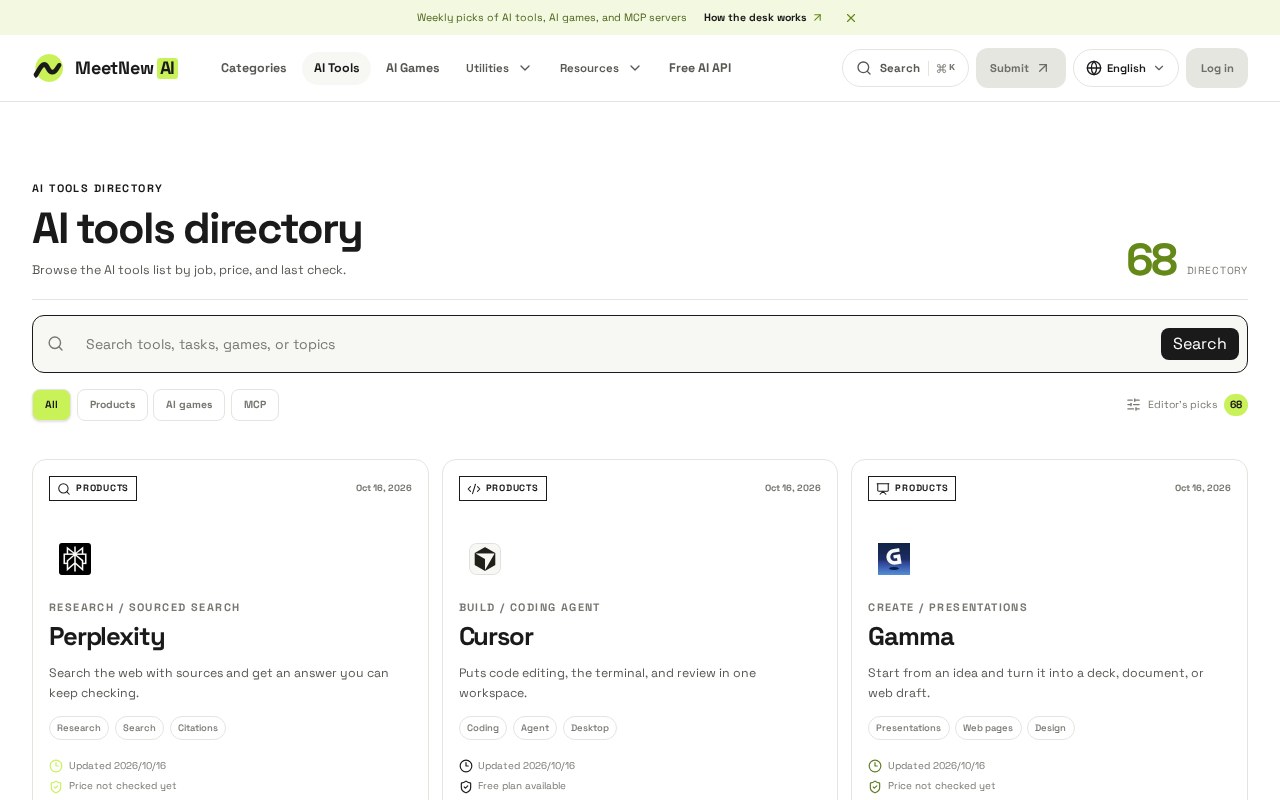Open the How the desk works link
This screenshot has width=1280, height=800.
click(763, 18)
